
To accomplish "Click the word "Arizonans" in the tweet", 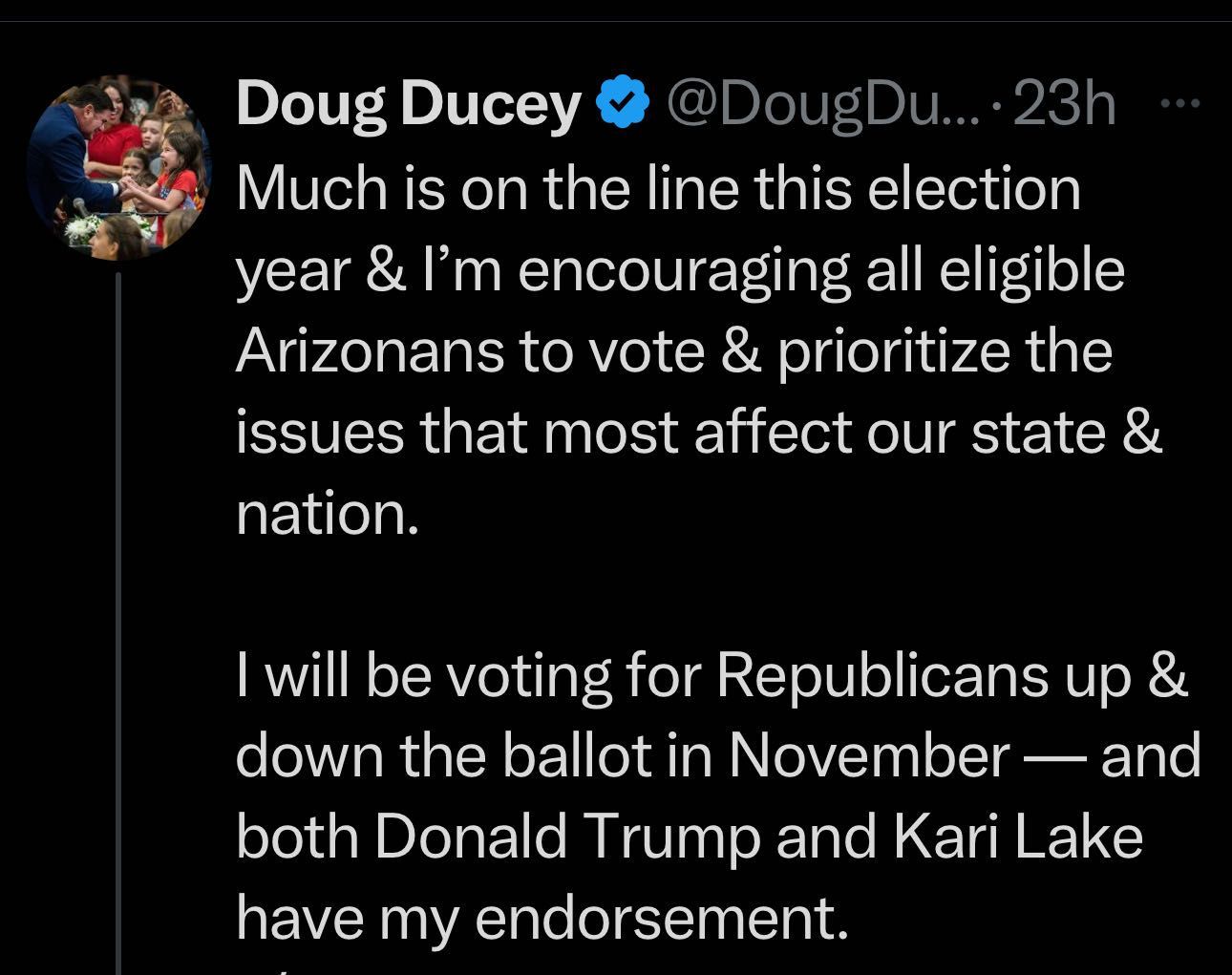I will 369,350.
